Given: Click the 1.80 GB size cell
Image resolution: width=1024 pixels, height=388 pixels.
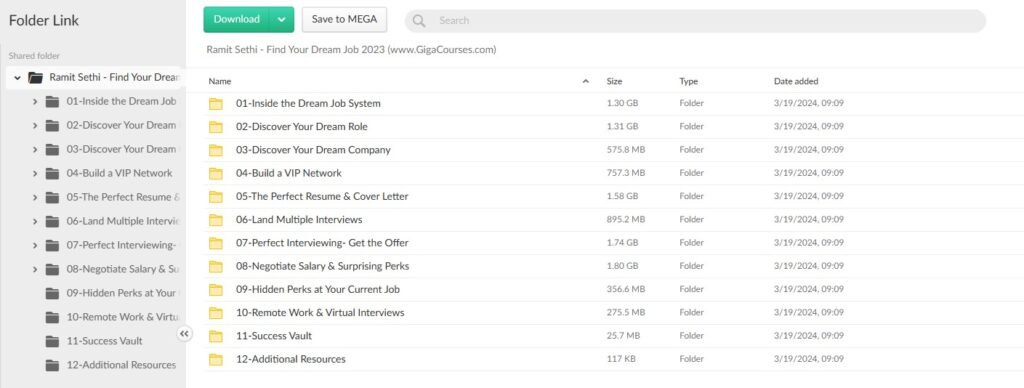Looking at the screenshot, I should (x=622, y=267).
